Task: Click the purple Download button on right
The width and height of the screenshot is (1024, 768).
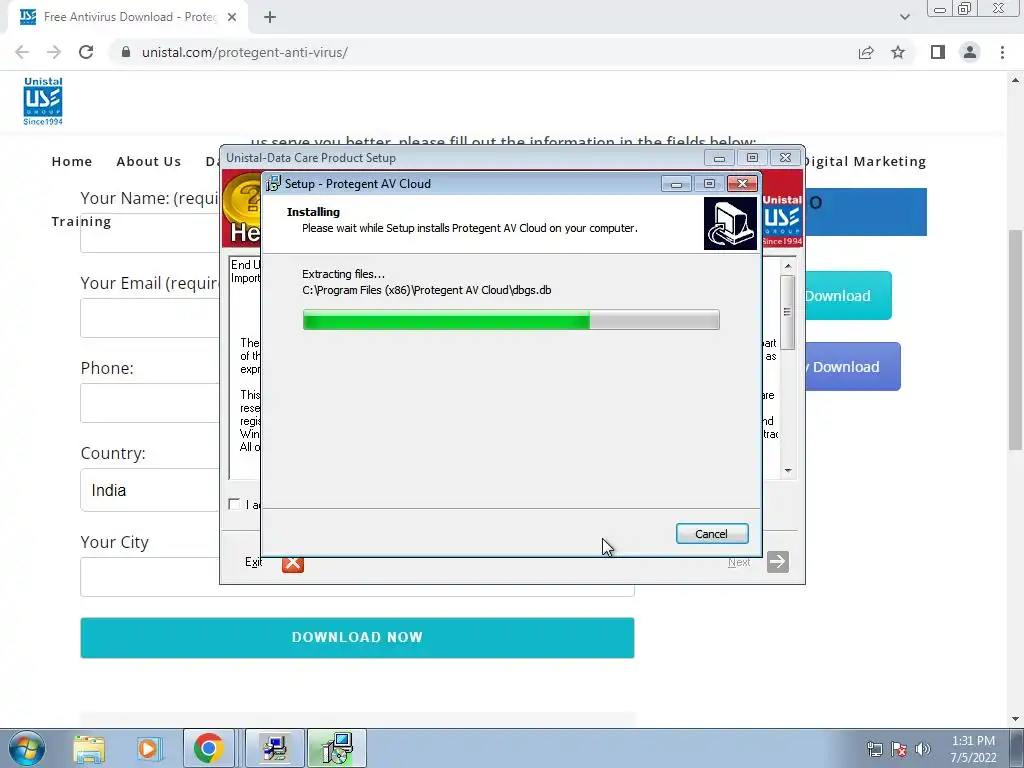Action: 852,367
